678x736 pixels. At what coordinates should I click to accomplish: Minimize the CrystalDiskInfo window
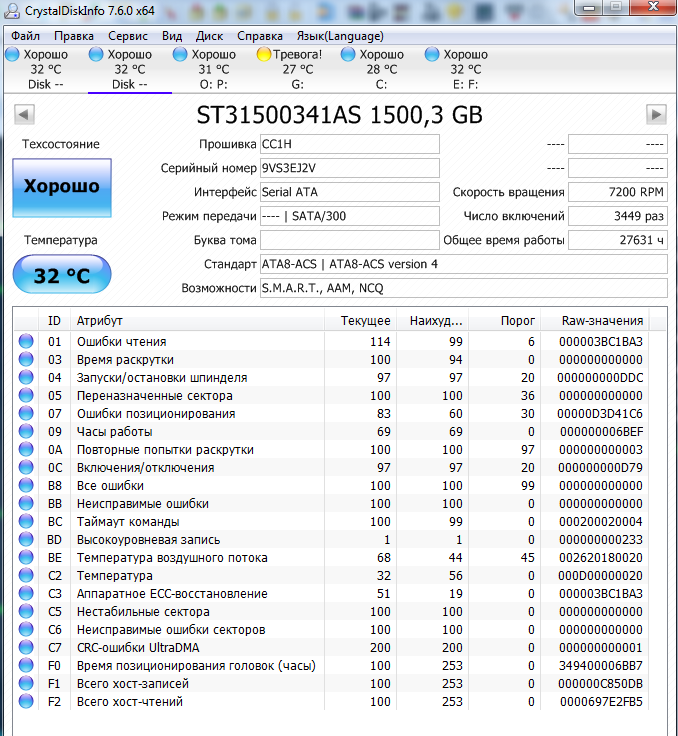(589, 8)
